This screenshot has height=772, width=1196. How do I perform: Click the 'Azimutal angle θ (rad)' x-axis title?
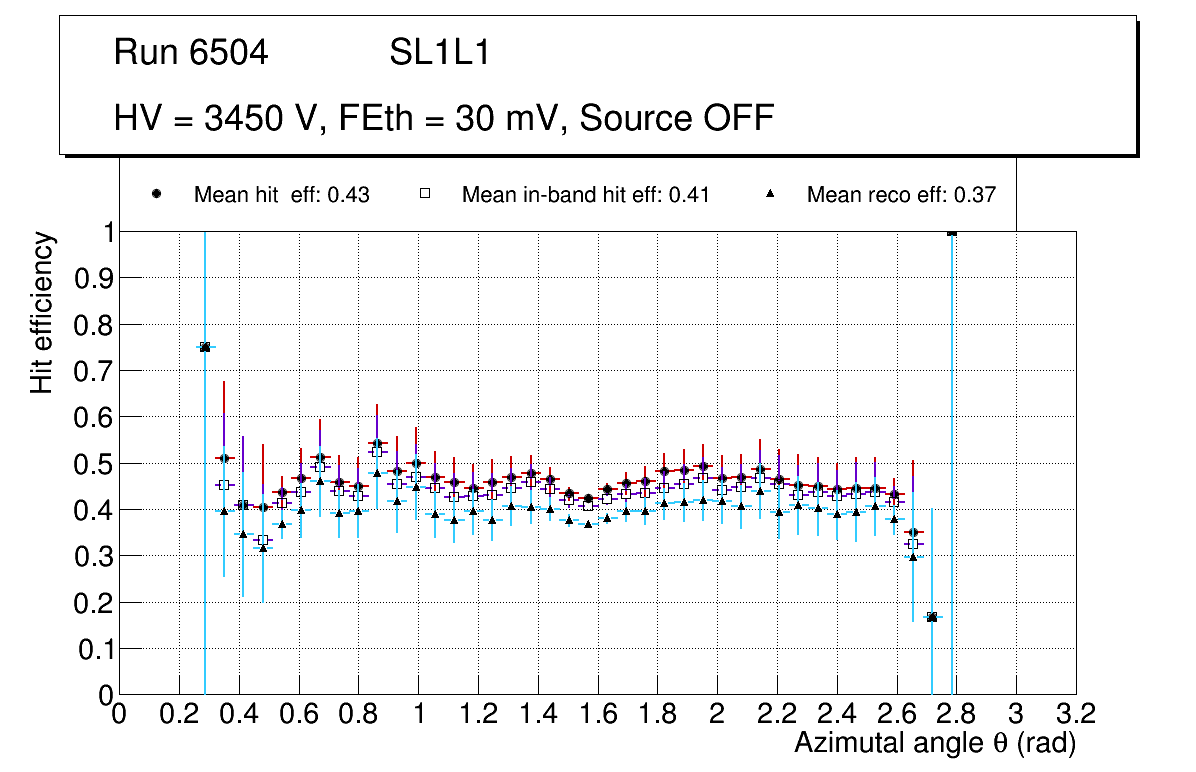(934, 743)
